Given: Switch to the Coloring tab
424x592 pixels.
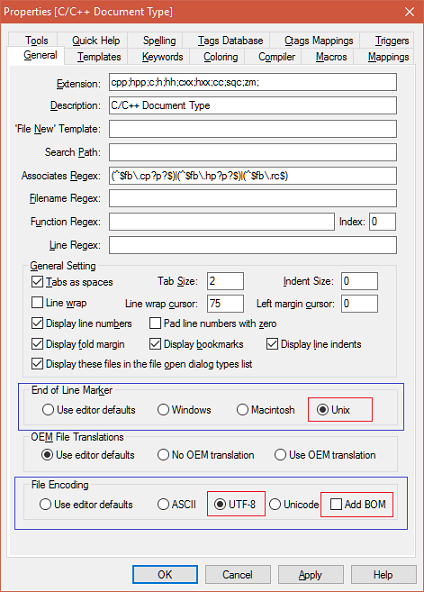Looking at the screenshot, I should tap(220, 57).
